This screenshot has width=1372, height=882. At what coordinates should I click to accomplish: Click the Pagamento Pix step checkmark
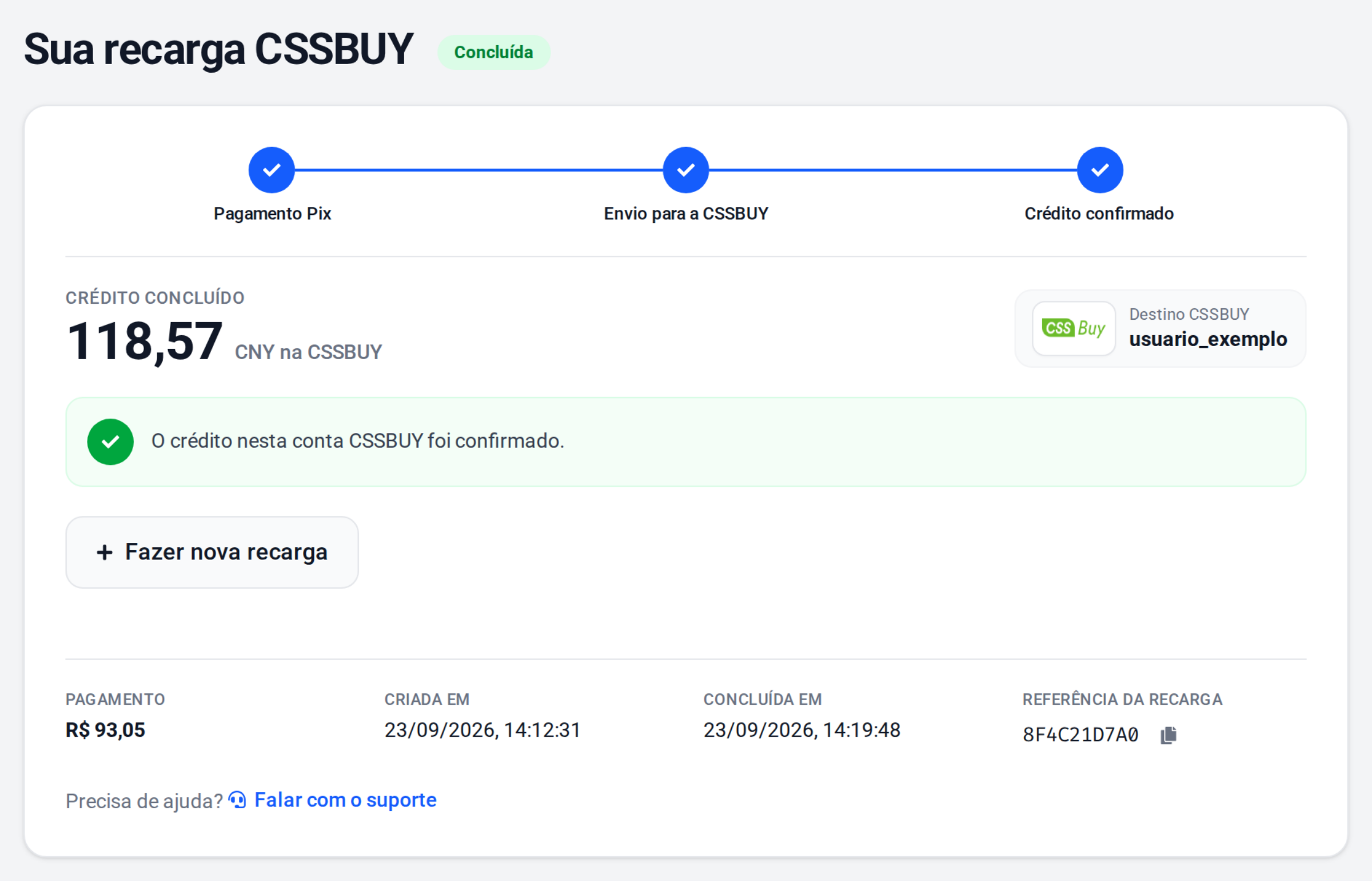(272, 170)
